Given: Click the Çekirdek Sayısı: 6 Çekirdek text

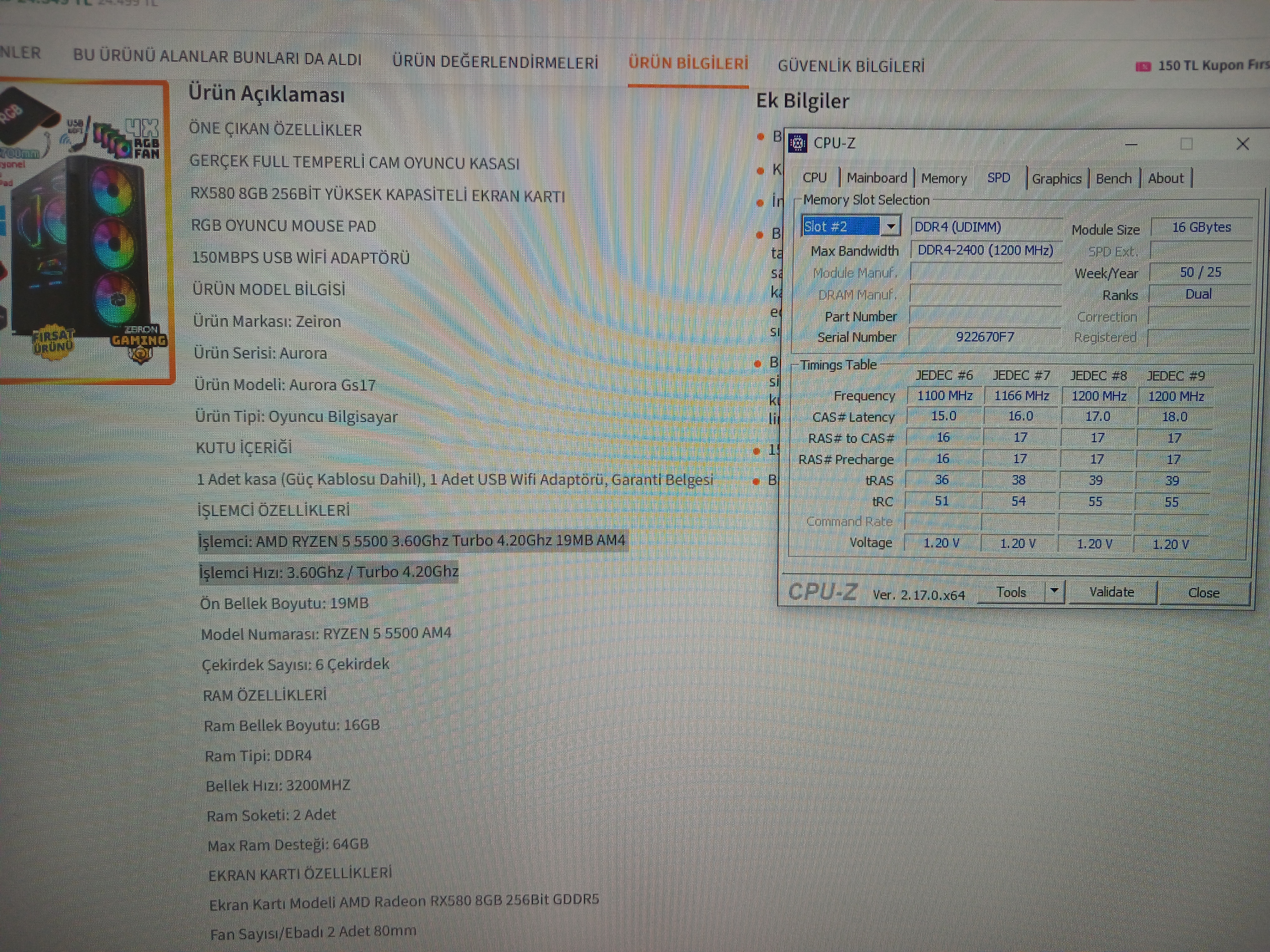Looking at the screenshot, I should point(296,665).
